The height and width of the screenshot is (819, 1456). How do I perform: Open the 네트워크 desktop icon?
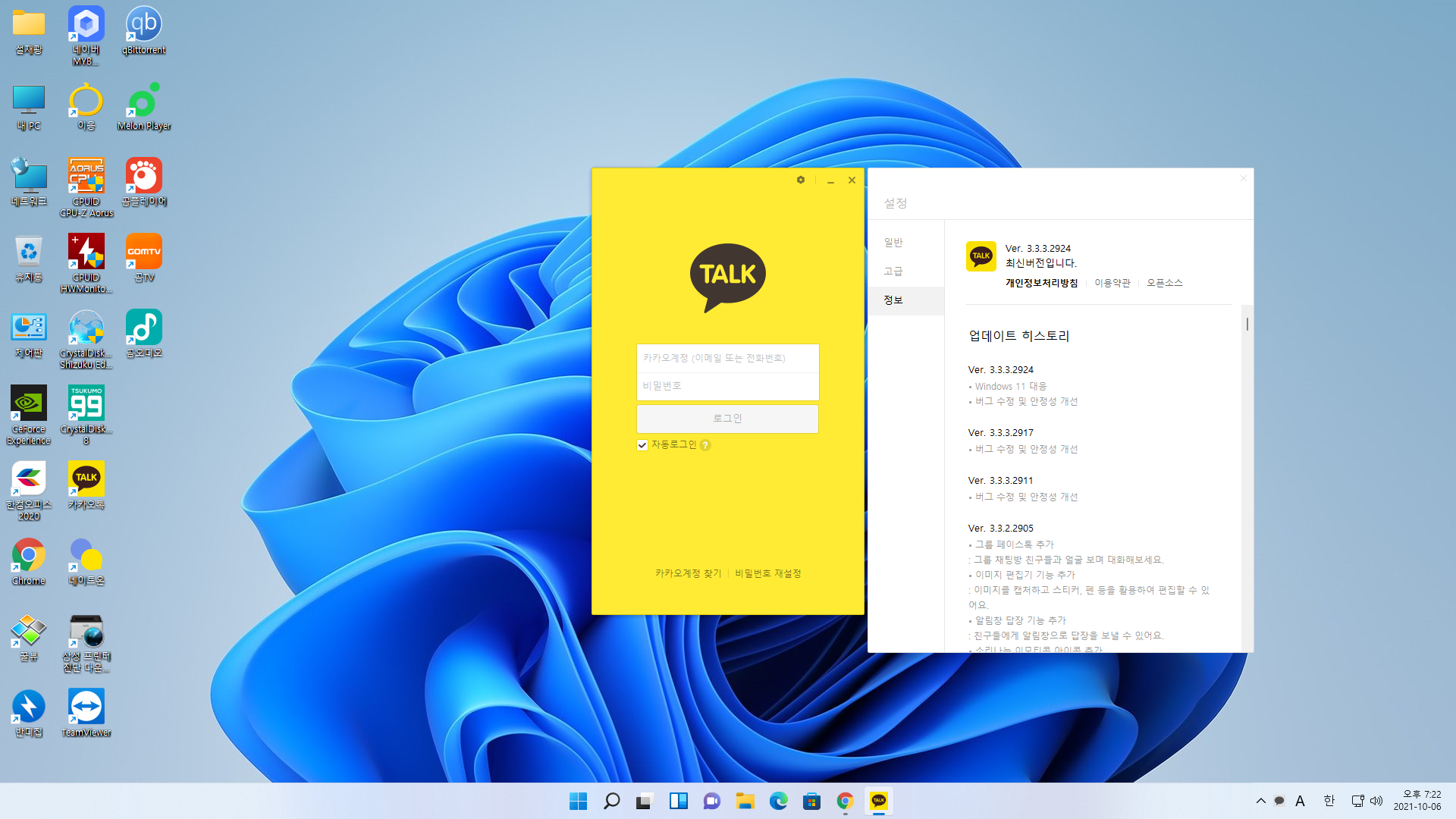(x=29, y=182)
